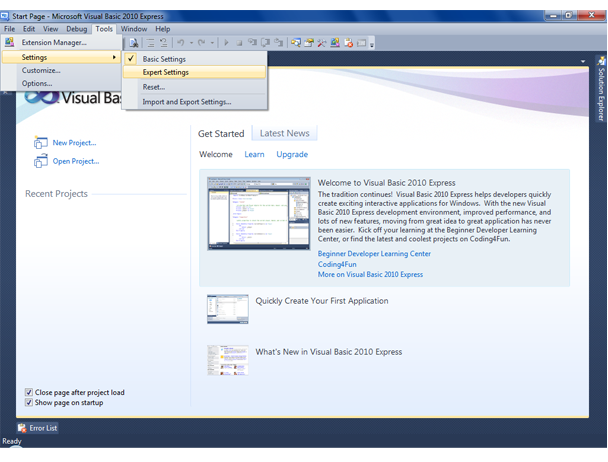Open Toolbox toolbar icon with crossed tools
This screenshot has width=608, height=462.
(x=321, y=43)
